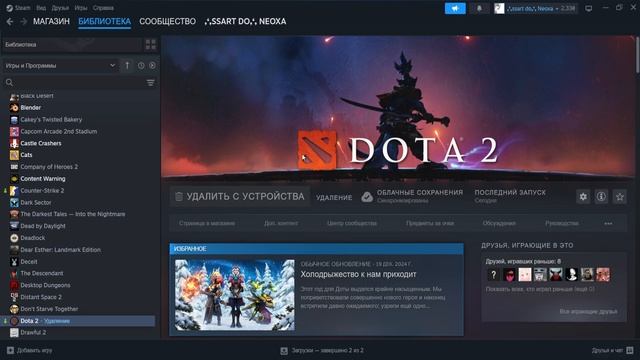The width and height of the screenshot is (640, 360).
Task: Go to МАГАЗИН tab
Action: 51,21
